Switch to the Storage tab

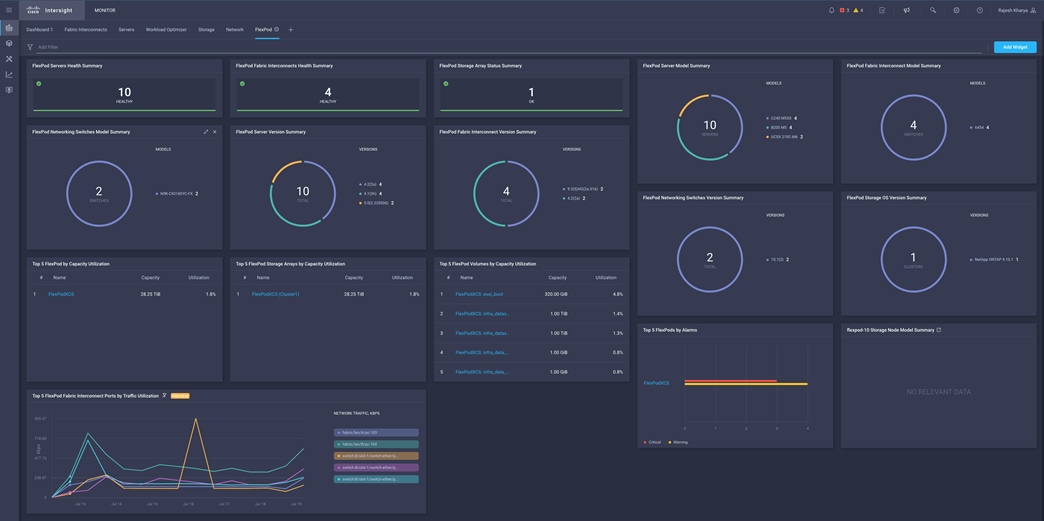pos(206,29)
